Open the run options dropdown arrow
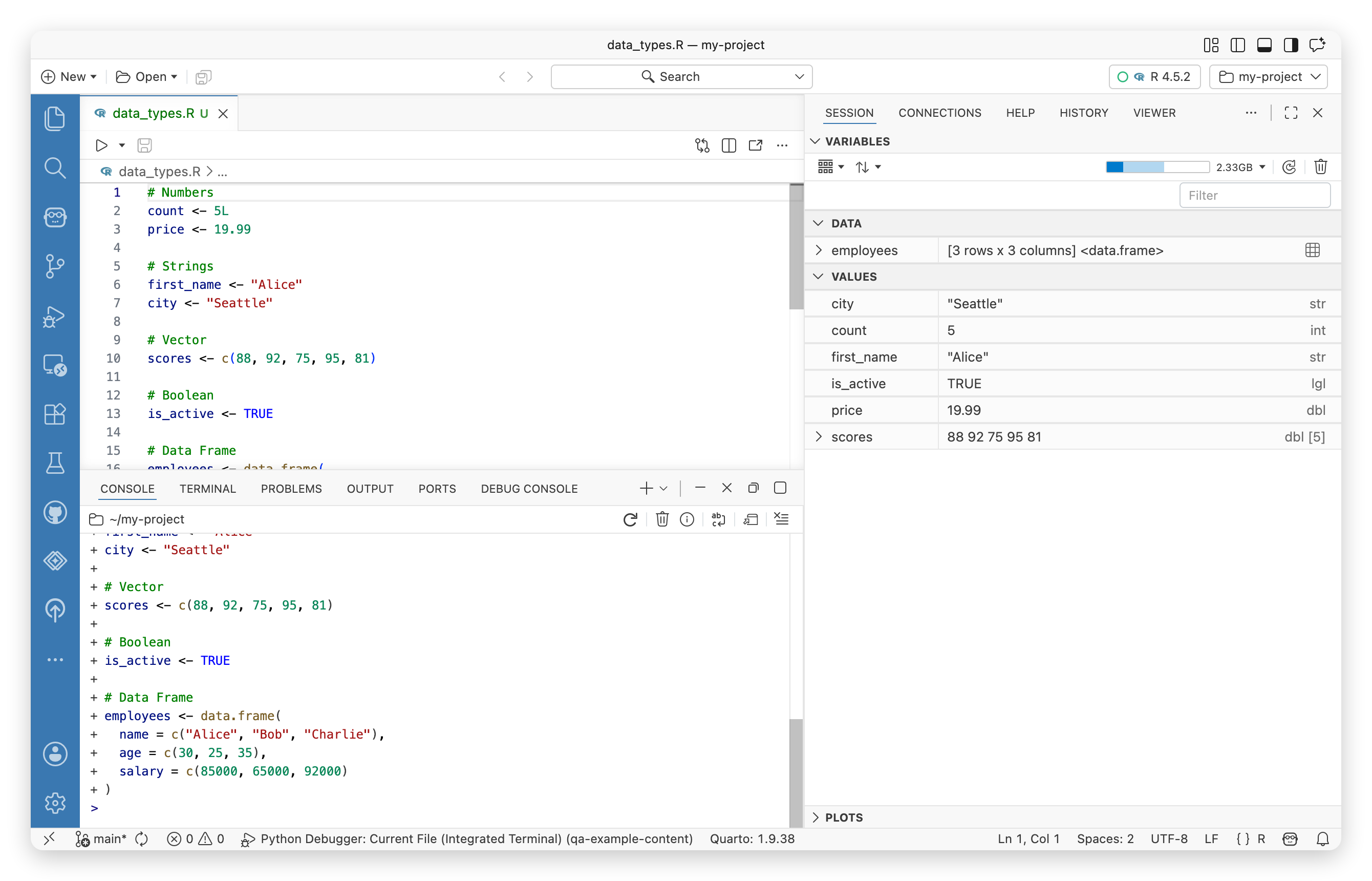This screenshot has height=881, width=1372. [x=122, y=145]
